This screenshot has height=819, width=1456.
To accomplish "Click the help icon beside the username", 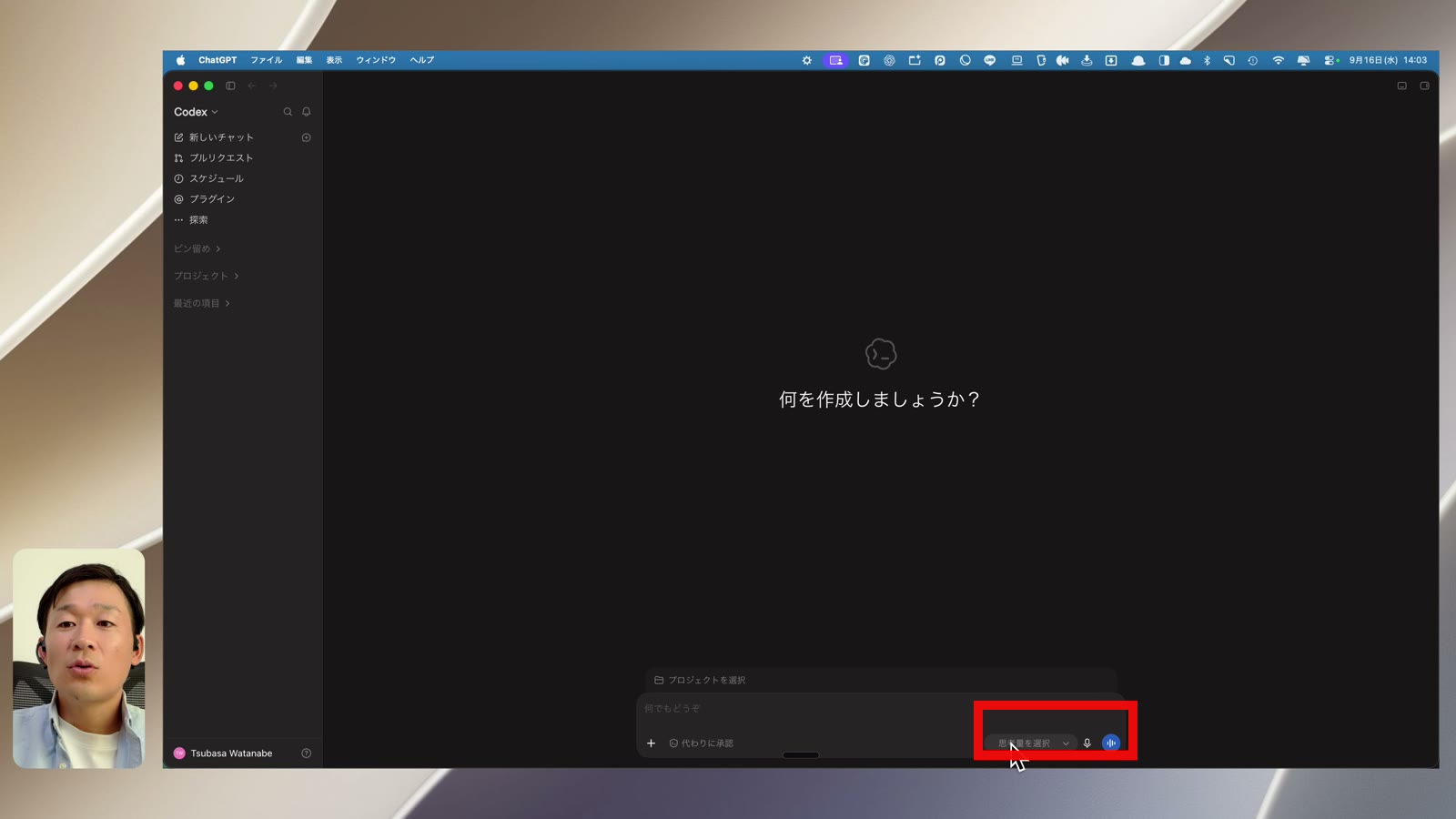I will click(x=307, y=753).
